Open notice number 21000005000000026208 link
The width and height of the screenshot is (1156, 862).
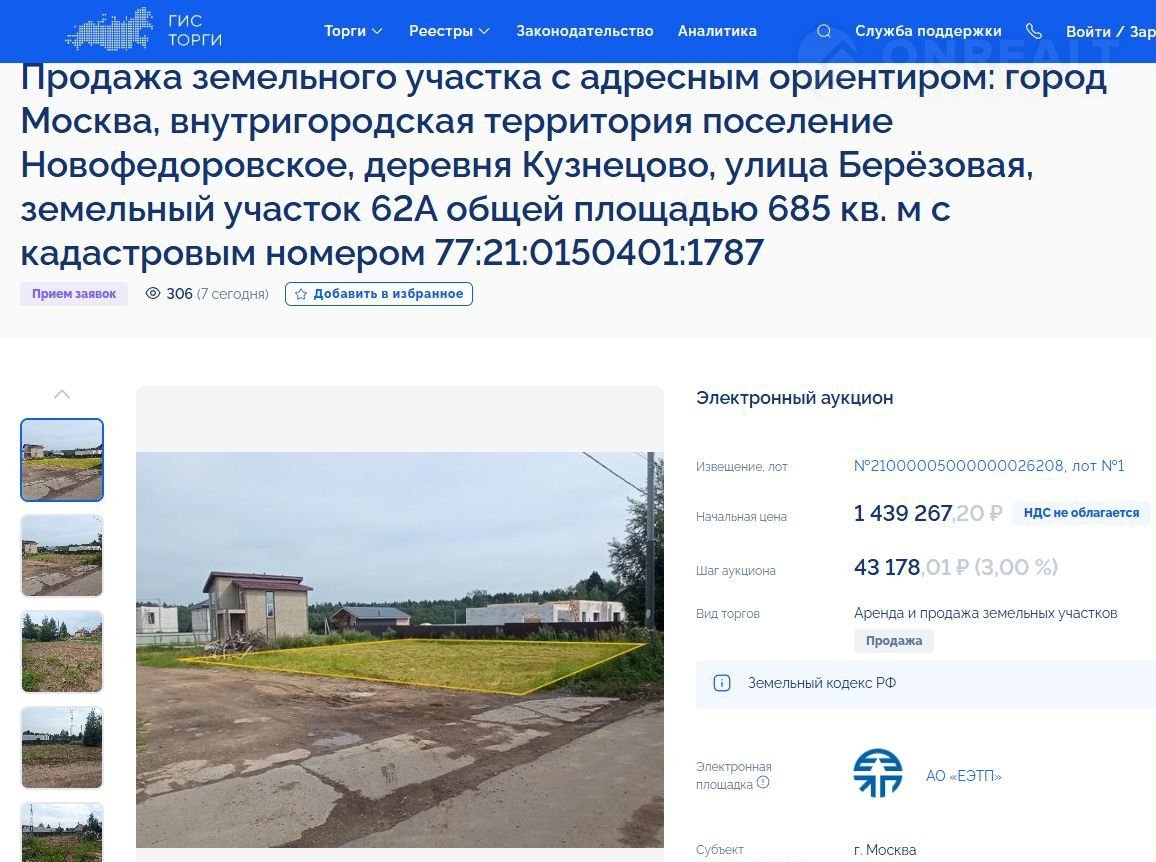958,466
